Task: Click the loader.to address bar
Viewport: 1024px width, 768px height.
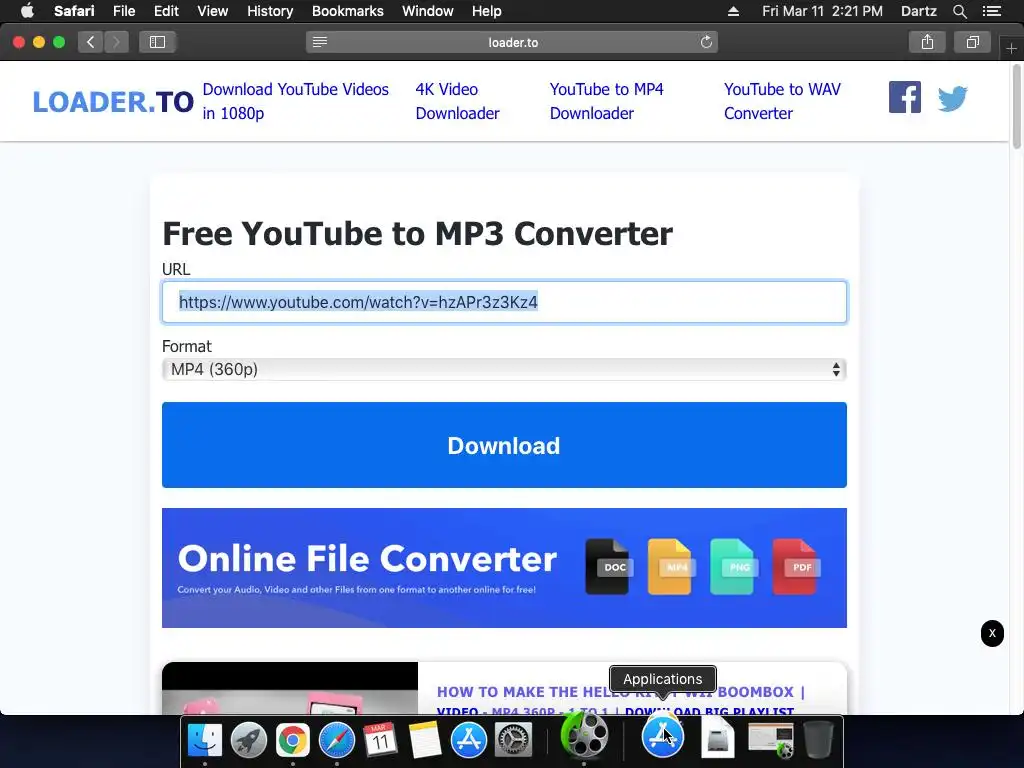Action: point(513,42)
